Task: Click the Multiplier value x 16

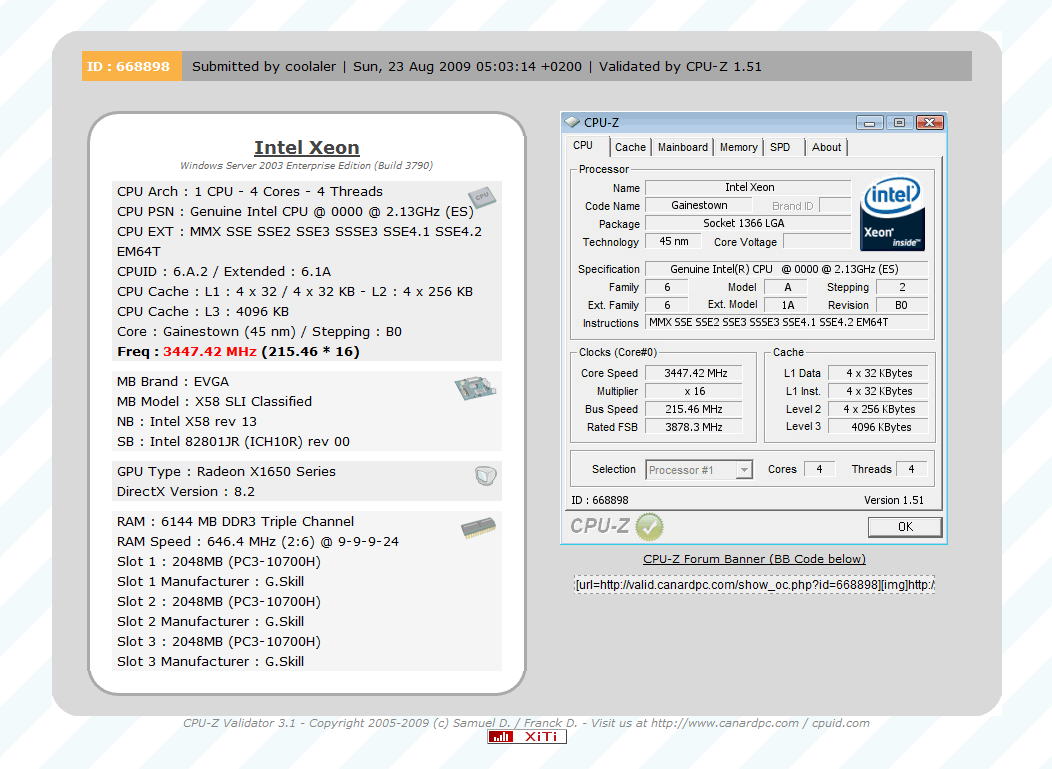Action: [694, 391]
